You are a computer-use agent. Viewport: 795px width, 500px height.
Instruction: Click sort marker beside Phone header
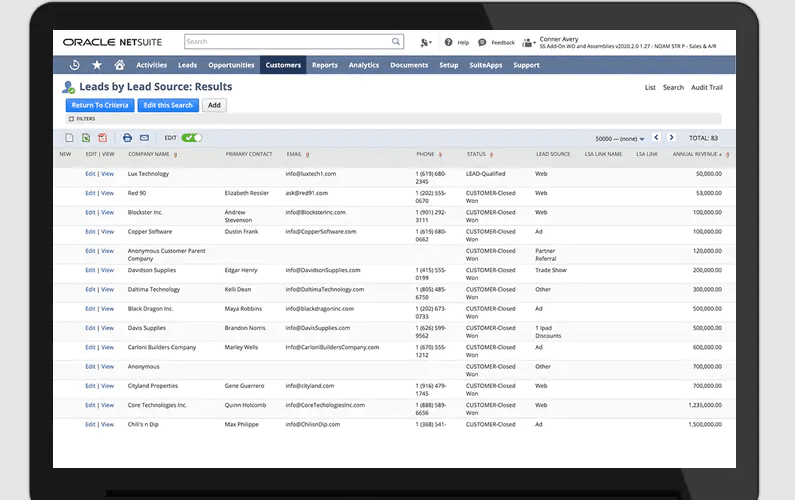tap(440, 155)
